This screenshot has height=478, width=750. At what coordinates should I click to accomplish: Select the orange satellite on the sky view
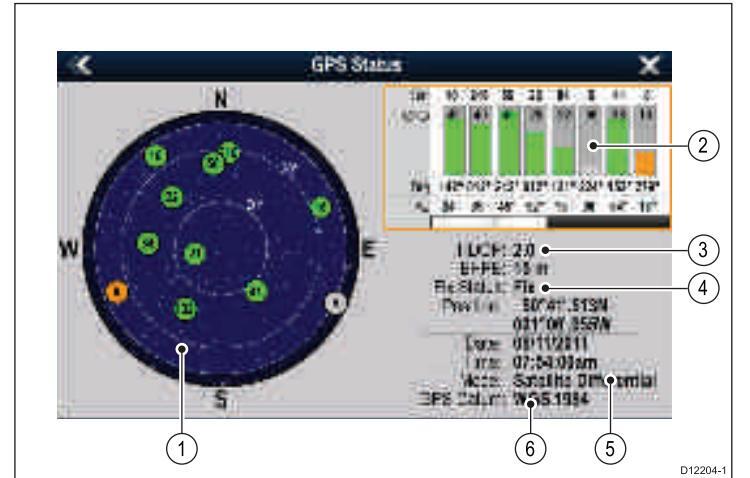(x=119, y=292)
